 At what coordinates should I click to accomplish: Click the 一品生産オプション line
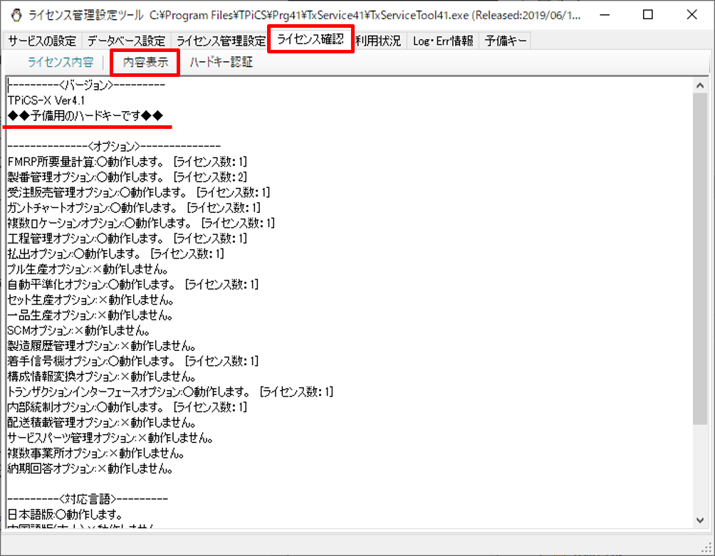90,315
